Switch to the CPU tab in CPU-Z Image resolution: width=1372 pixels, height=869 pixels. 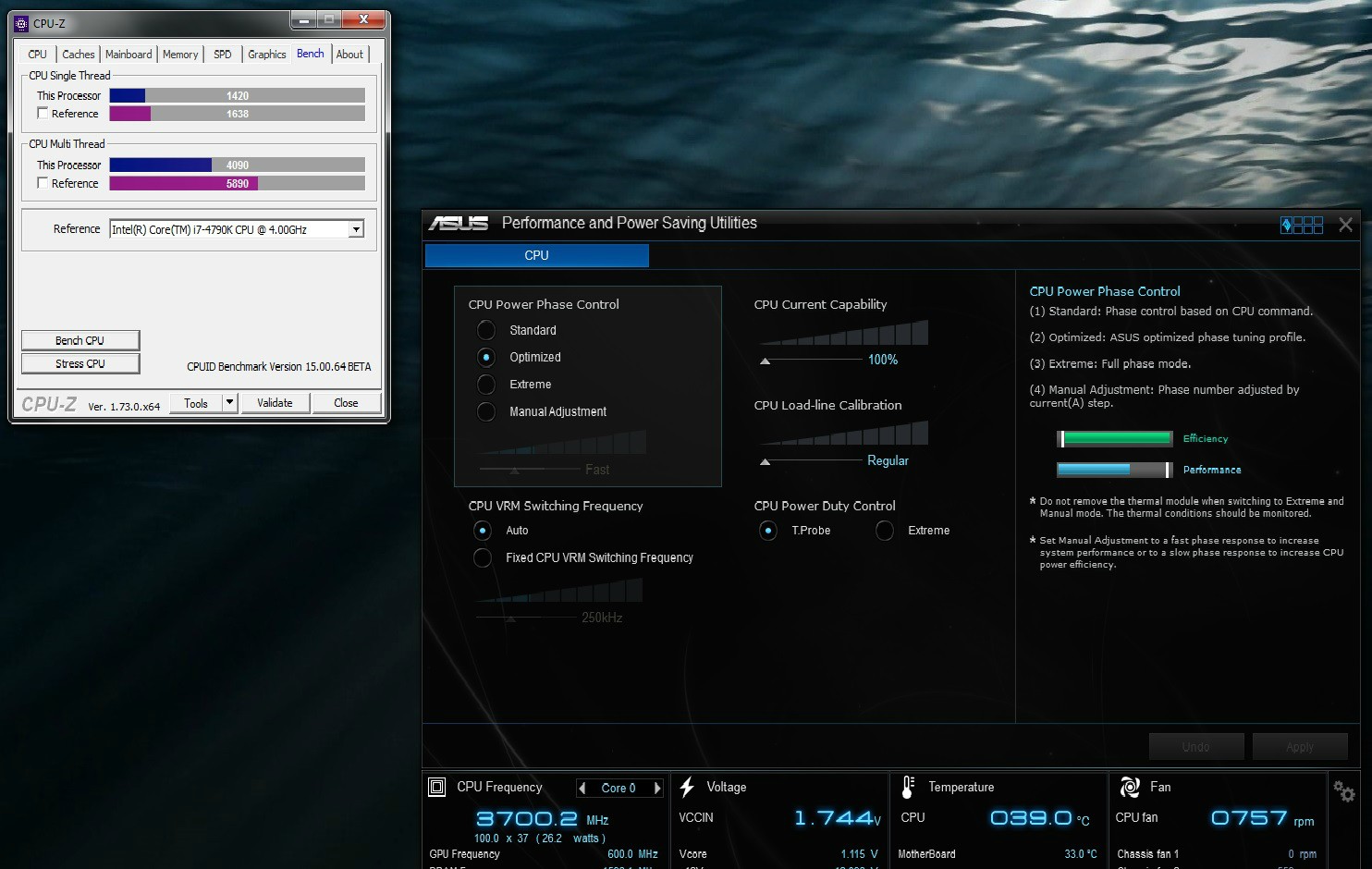pyautogui.click(x=37, y=55)
